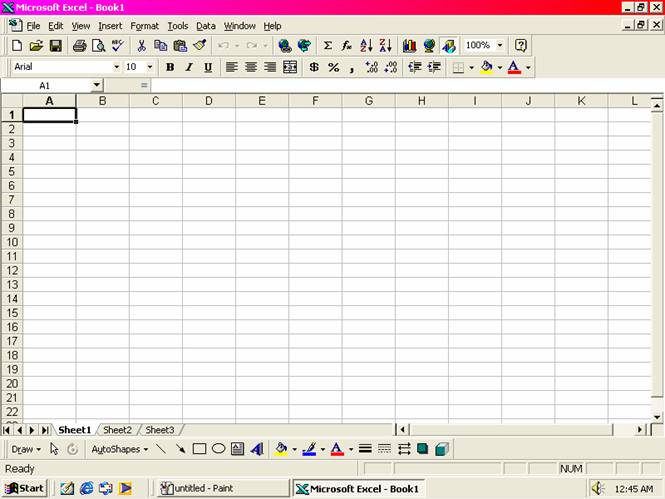Toggle Bold formatting

[170, 67]
